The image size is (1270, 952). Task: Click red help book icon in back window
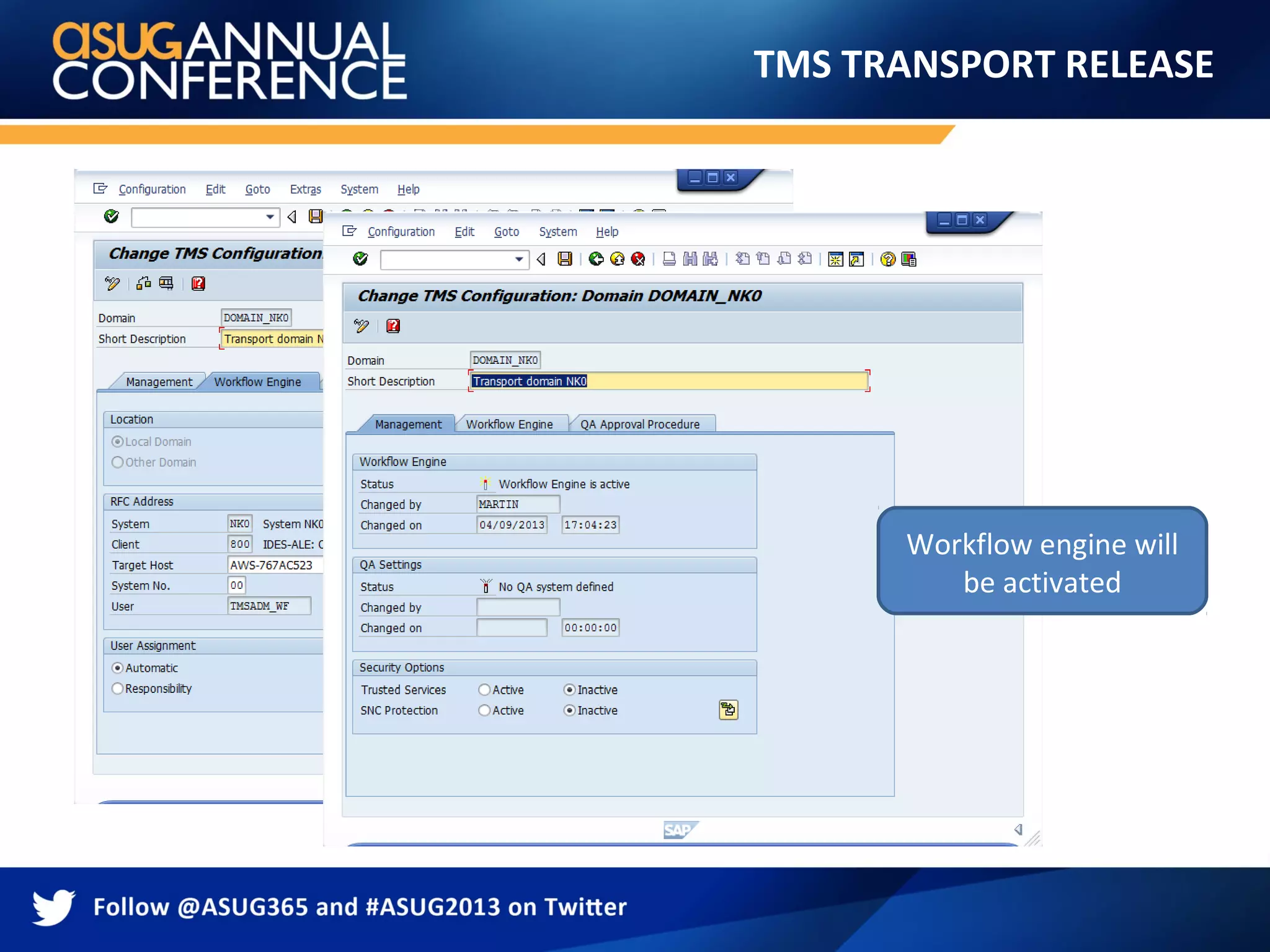pyautogui.click(x=198, y=283)
